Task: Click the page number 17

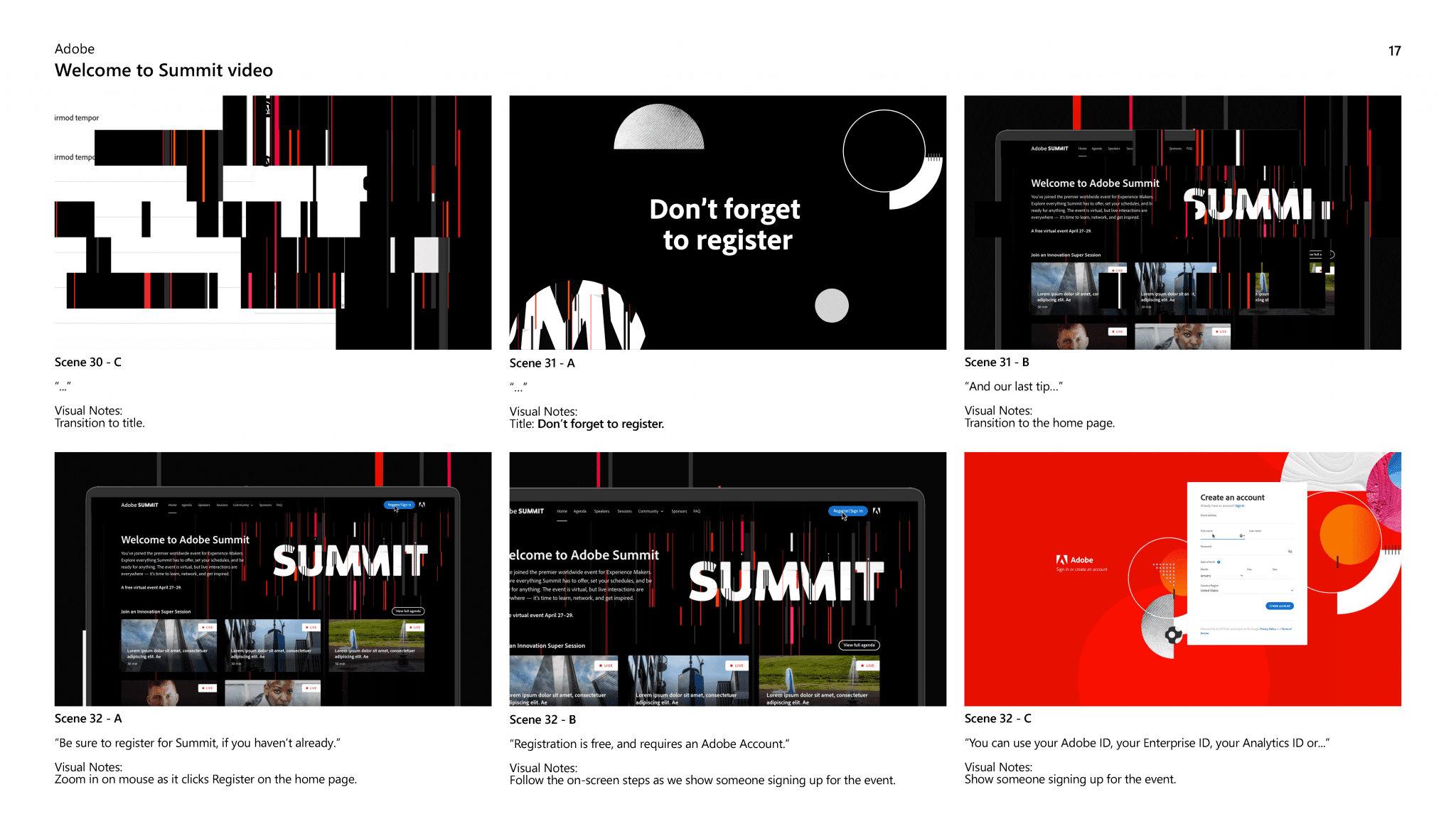Action: pos(1394,50)
